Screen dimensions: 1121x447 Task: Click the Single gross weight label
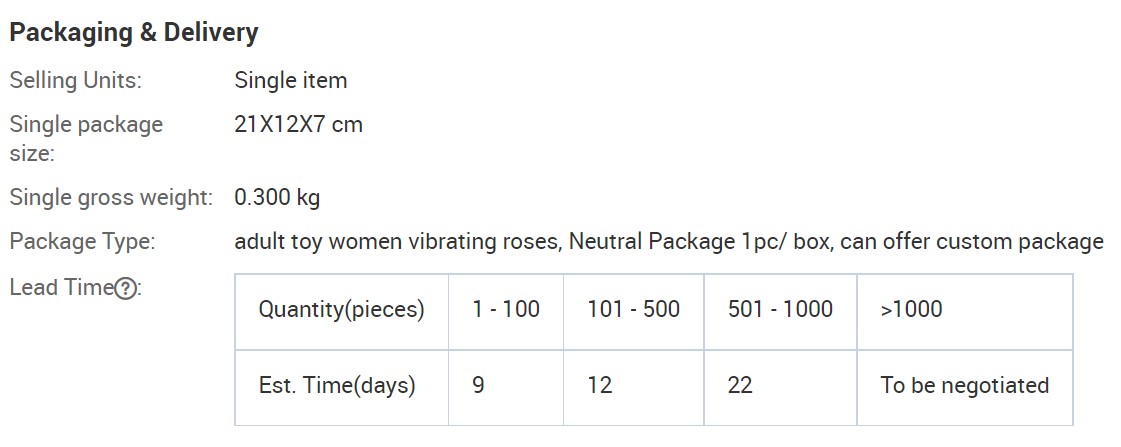(111, 197)
